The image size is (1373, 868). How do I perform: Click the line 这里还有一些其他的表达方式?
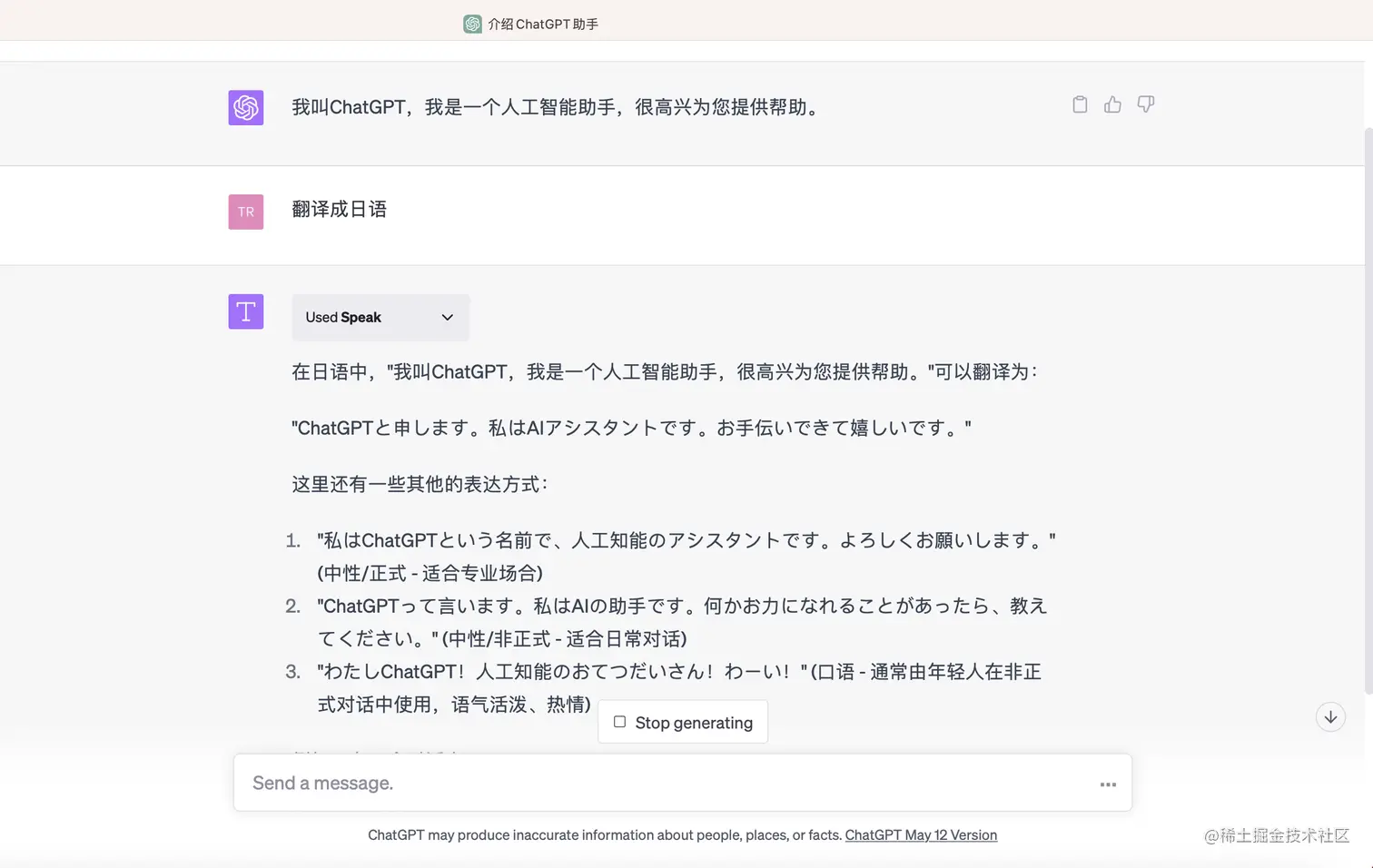pos(420,484)
